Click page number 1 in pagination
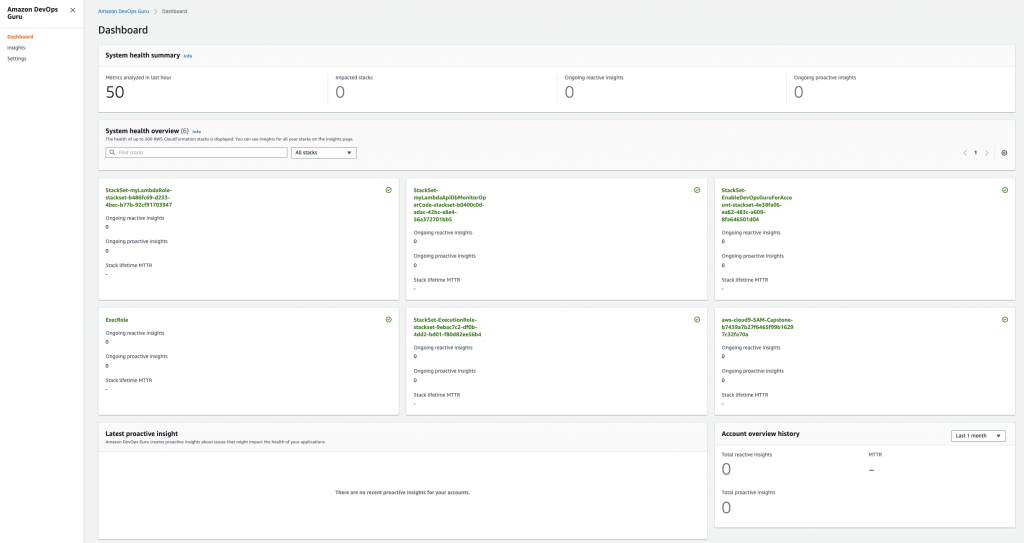The height and width of the screenshot is (543, 1024). pyautogui.click(x=976, y=153)
